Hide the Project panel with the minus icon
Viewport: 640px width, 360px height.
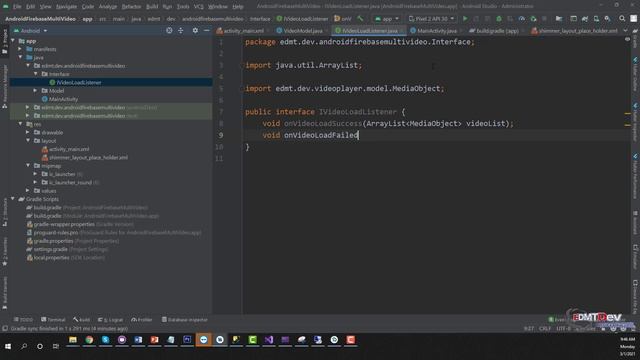point(207,31)
